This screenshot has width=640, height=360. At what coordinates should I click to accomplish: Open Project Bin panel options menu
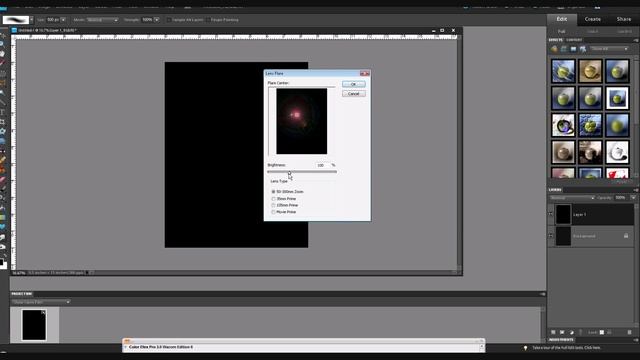pyautogui.click(x=542, y=294)
